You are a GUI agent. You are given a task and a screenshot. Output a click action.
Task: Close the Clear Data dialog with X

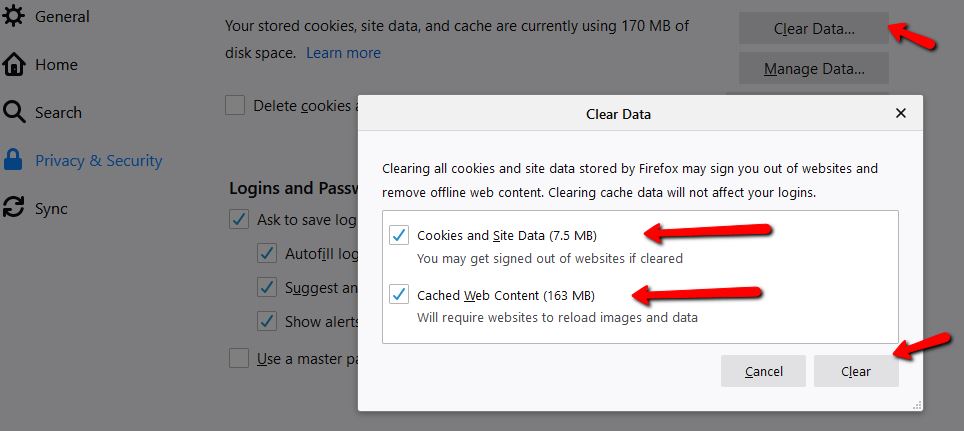click(901, 113)
